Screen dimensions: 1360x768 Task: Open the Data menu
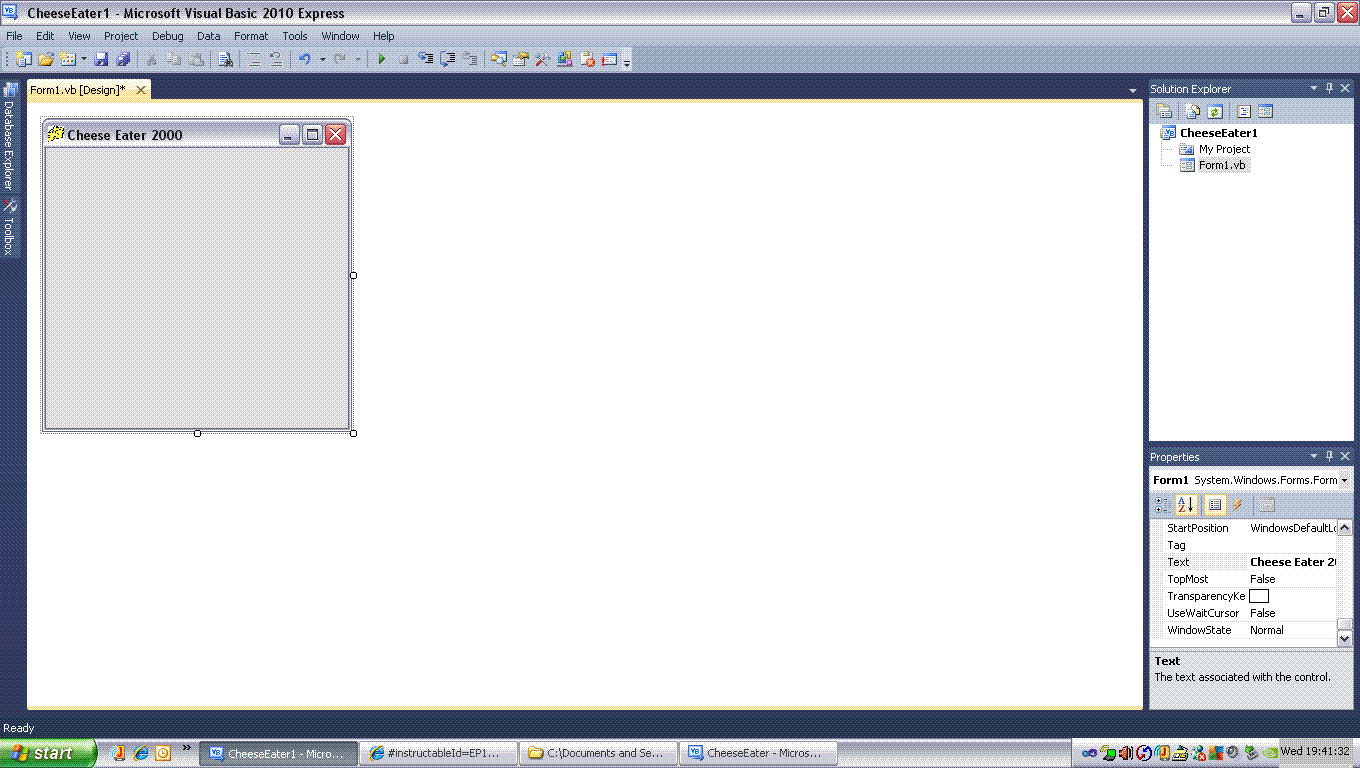pyautogui.click(x=209, y=36)
